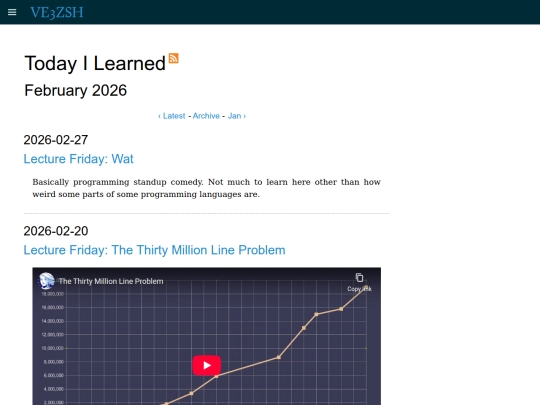540x405 pixels.
Task: Go to the 'Jan ›' month link
Action: tap(237, 116)
